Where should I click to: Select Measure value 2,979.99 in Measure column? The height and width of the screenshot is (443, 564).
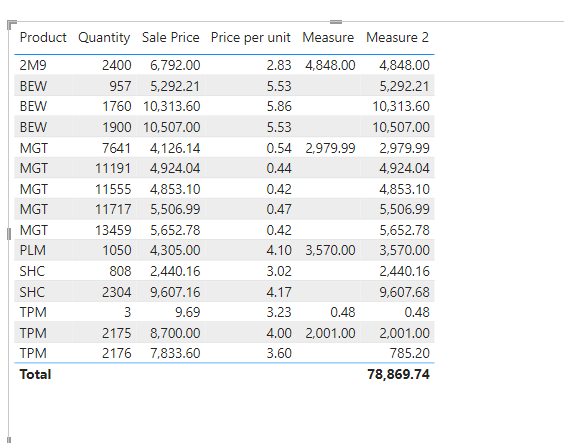pyautogui.click(x=330, y=148)
